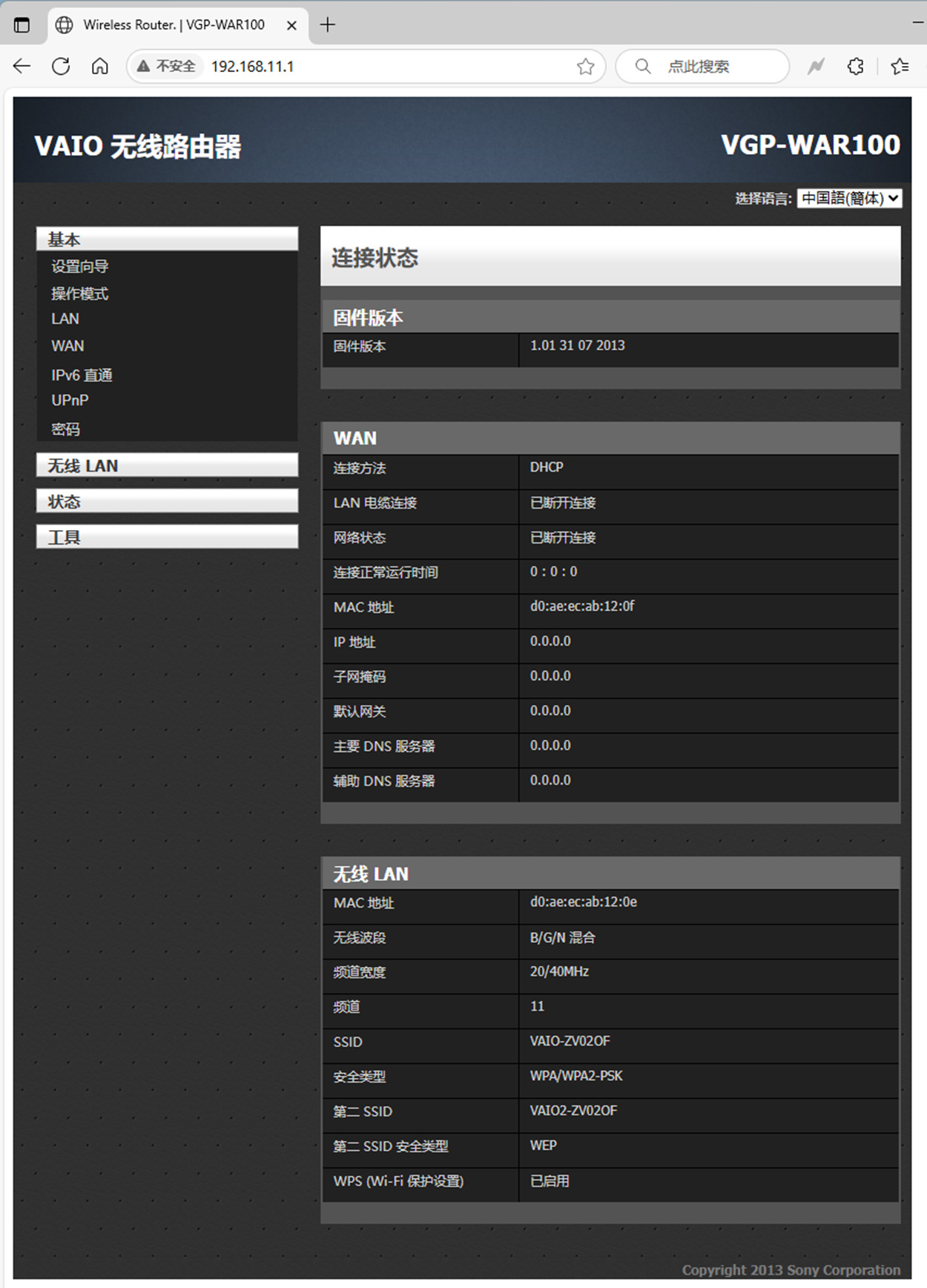Screen dimensions: 927x1288
Task: Open the 操作模式 page
Action: (79, 293)
